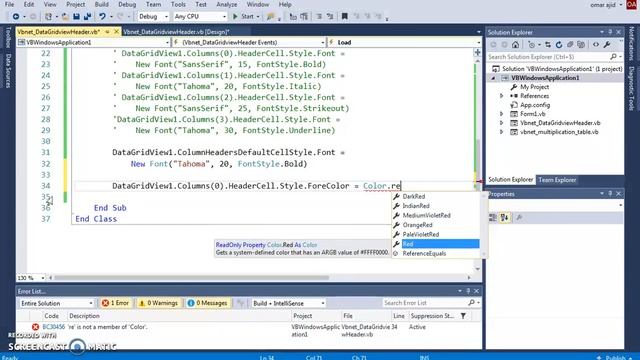
Task: Click the Save All toolbar icon
Action: (x=87, y=16)
